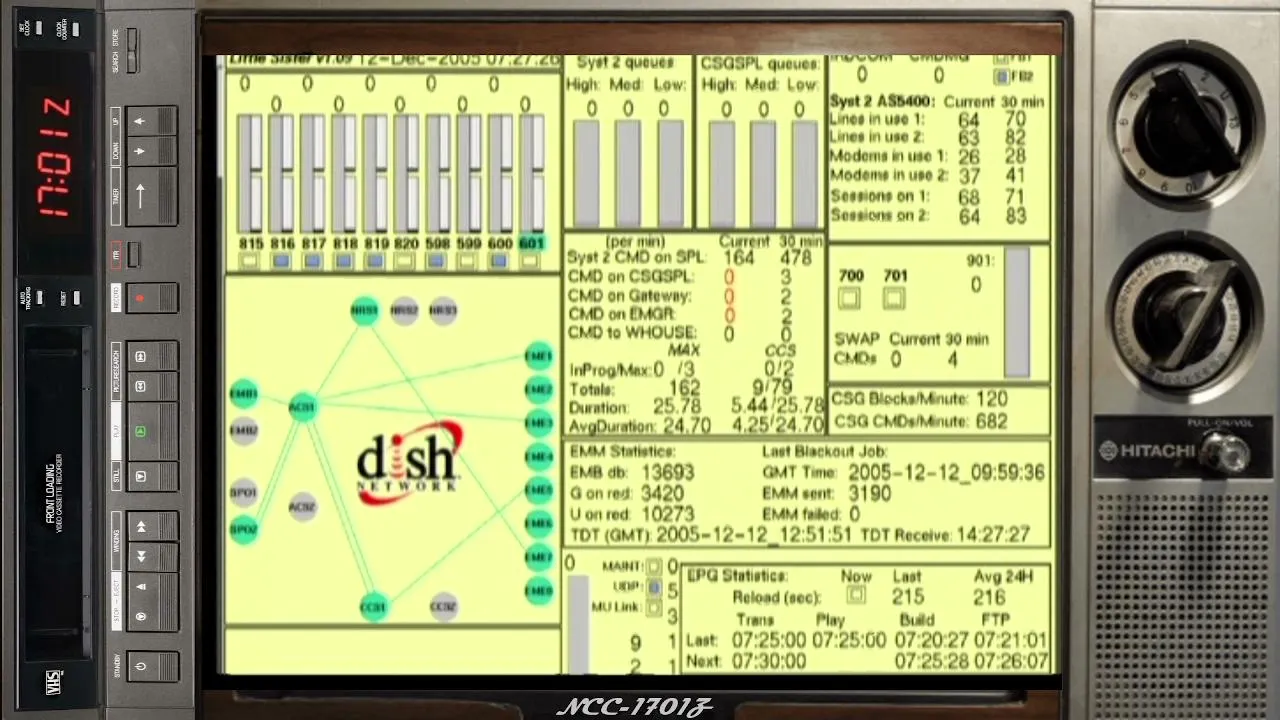Image resolution: width=1280 pixels, height=720 pixels.
Task: Select the EME8 node
Action: pyautogui.click(x=539, y=591)
